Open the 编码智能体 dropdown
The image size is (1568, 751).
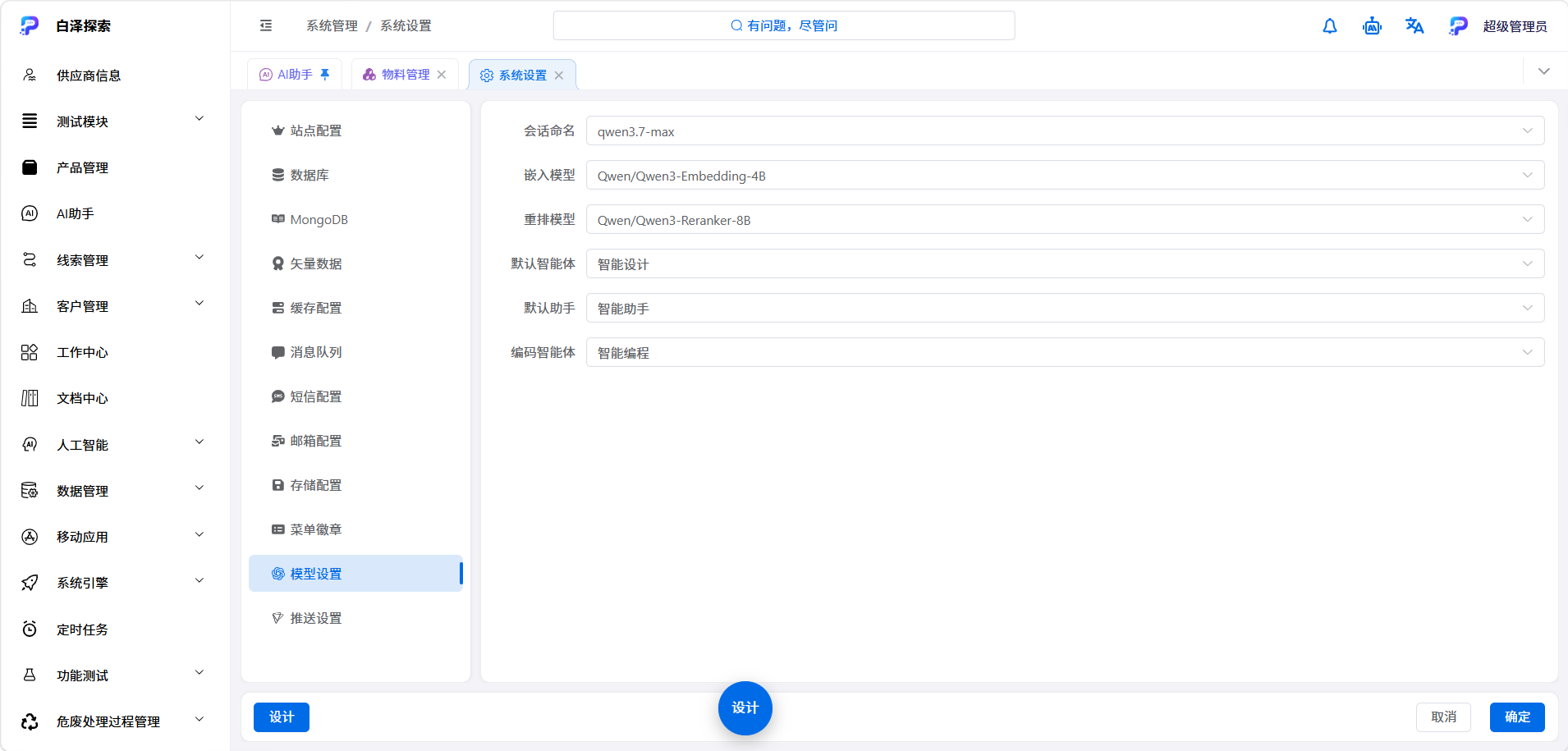(1065, 353)
